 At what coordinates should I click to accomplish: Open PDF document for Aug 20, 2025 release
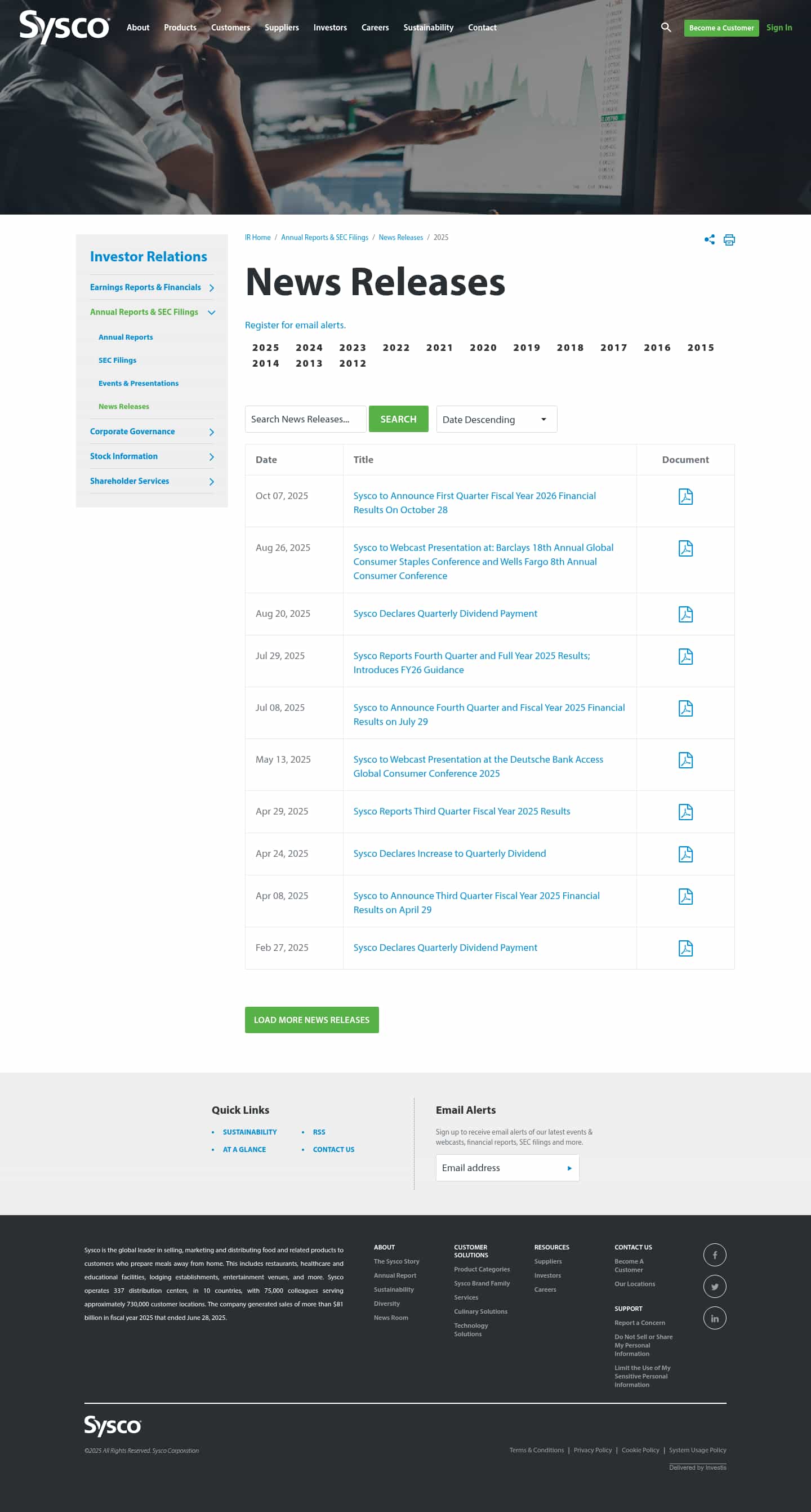pos(685,614)
